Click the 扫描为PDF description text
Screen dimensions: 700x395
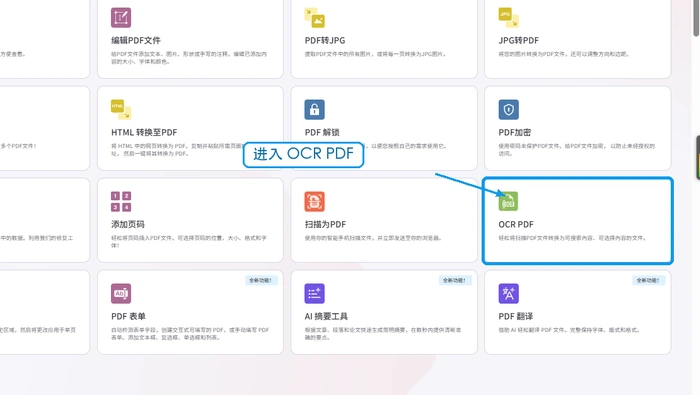click(x=373, y=238)
